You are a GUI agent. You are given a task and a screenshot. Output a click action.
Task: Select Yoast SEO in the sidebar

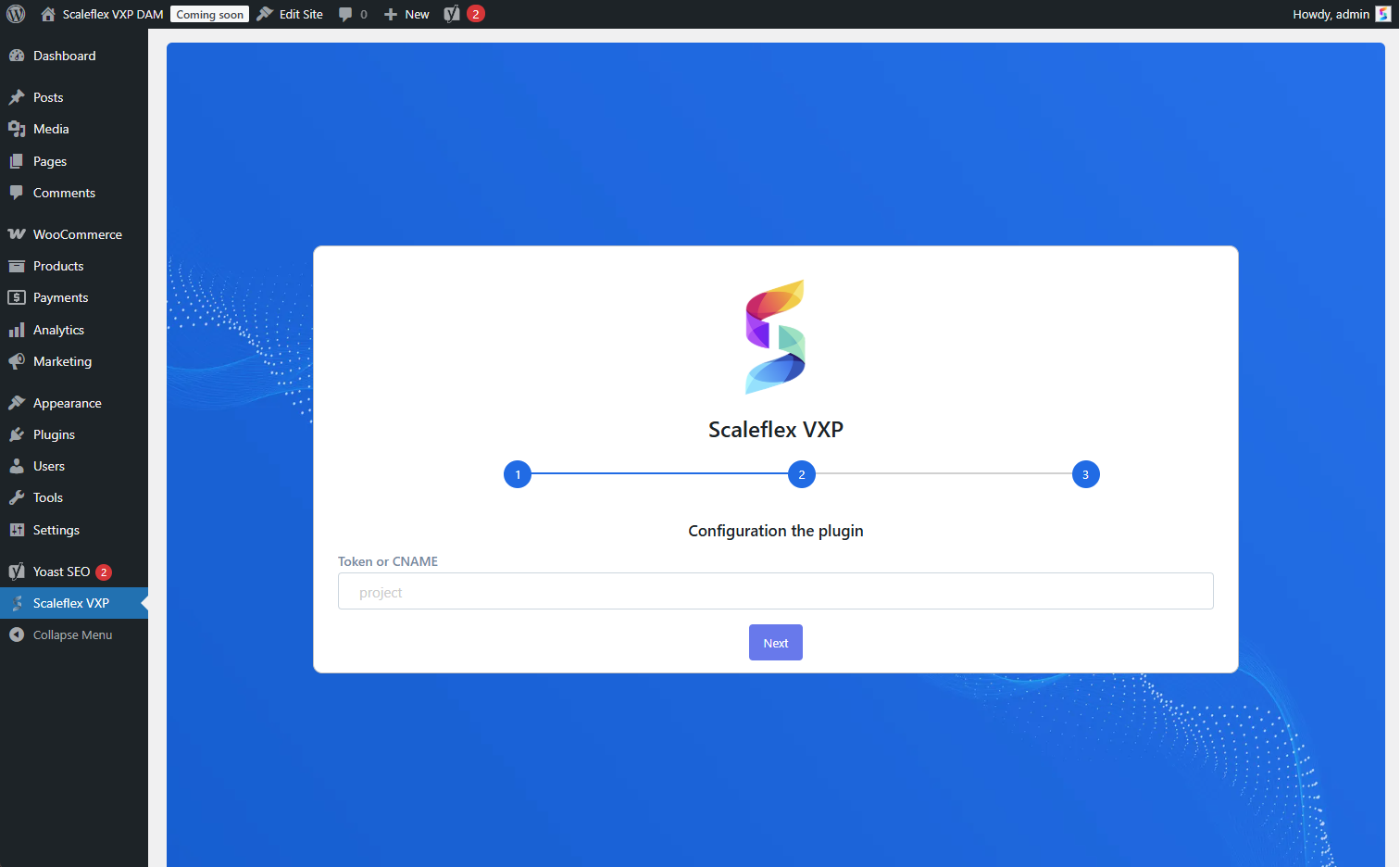[74, 572]
